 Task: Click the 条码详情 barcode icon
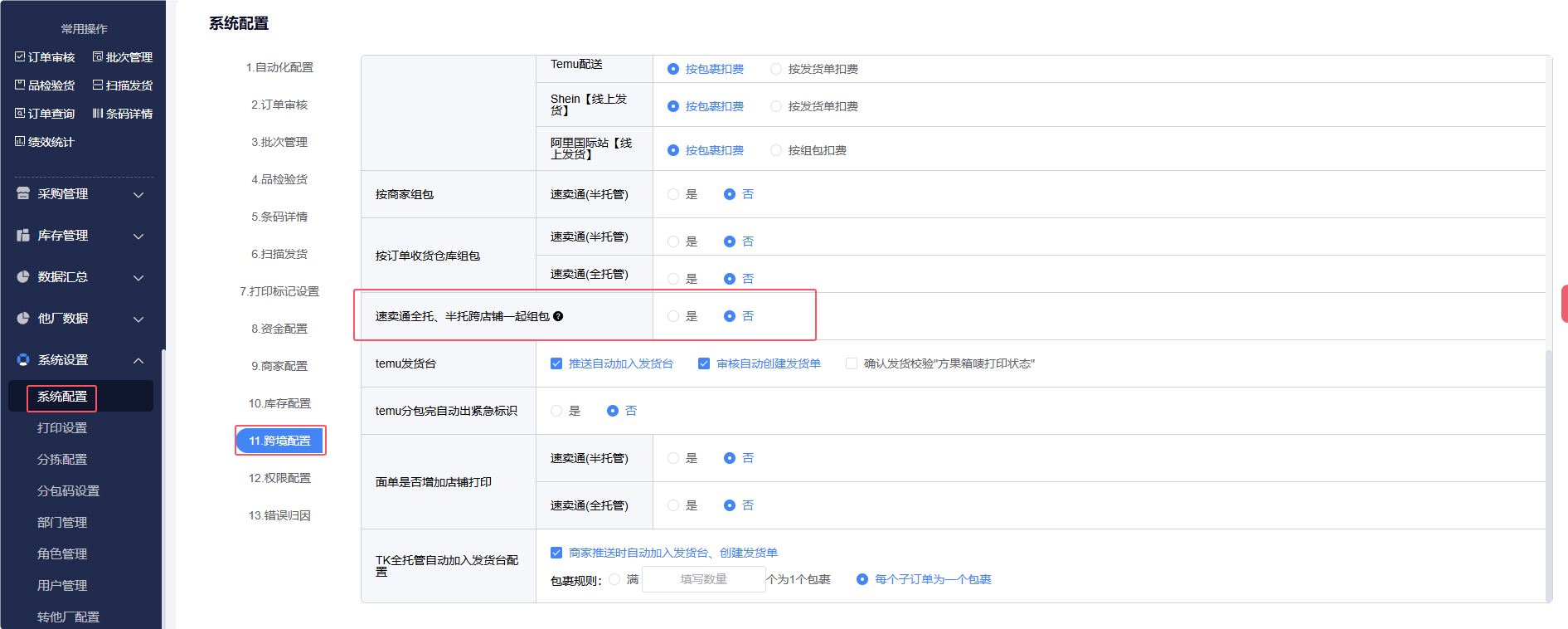click(98, 114)
